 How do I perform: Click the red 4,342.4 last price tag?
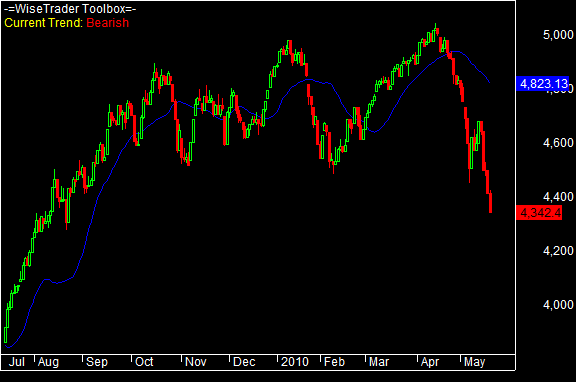click(539, 213)
